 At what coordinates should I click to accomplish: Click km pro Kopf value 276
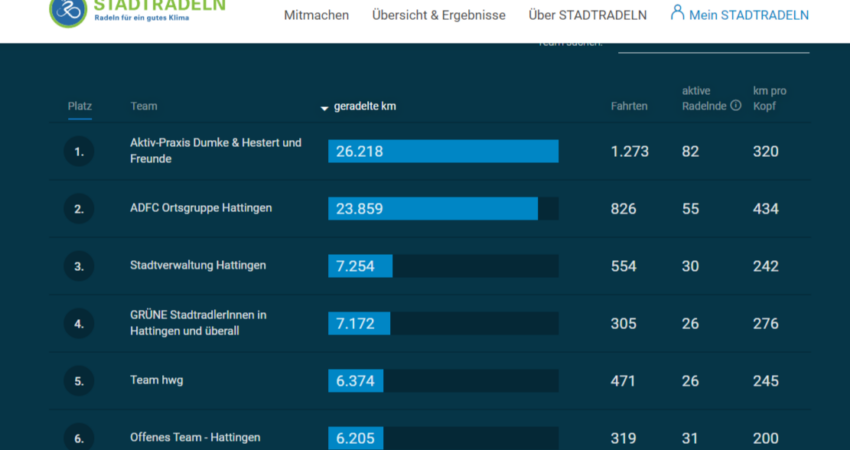[x=765, y=324]
